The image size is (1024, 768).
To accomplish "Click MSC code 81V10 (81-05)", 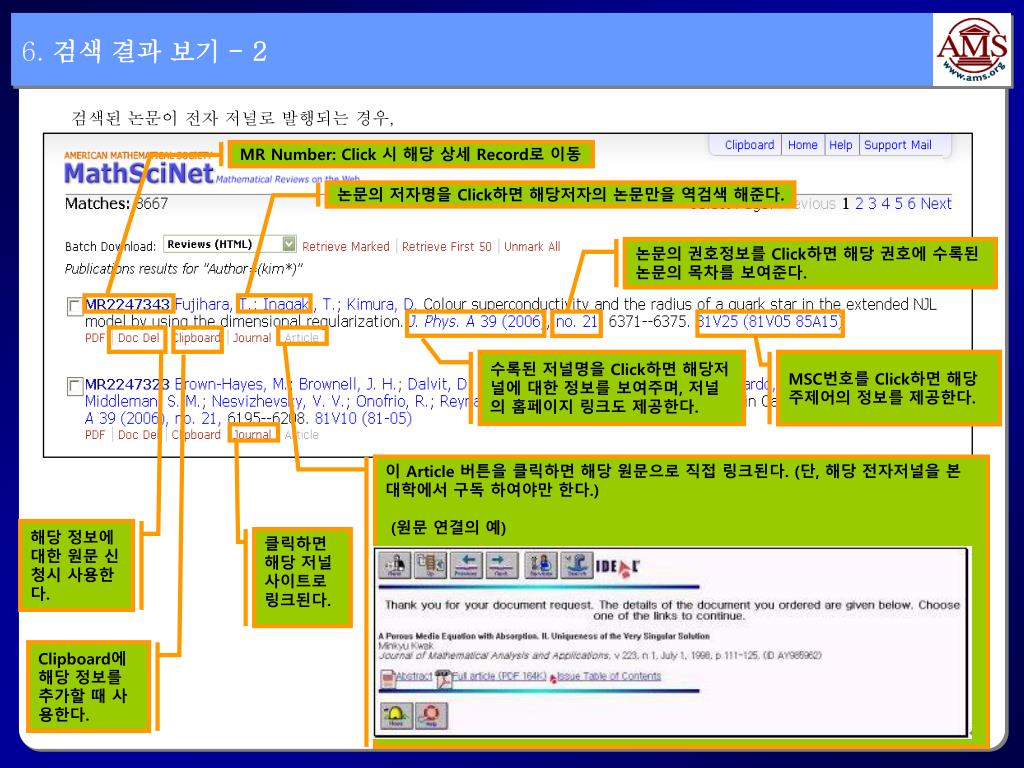I will [x=363, y=418].
